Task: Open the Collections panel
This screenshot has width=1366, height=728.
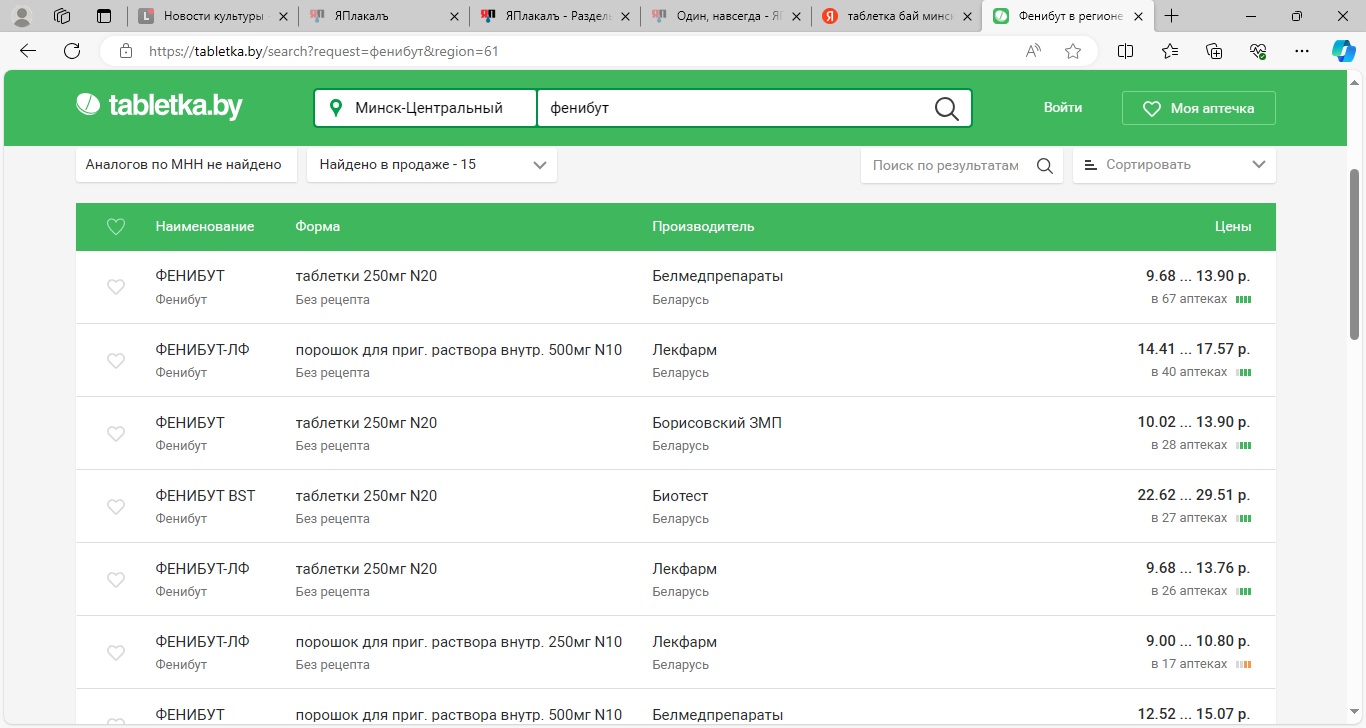Action: tap(1214, 51)
